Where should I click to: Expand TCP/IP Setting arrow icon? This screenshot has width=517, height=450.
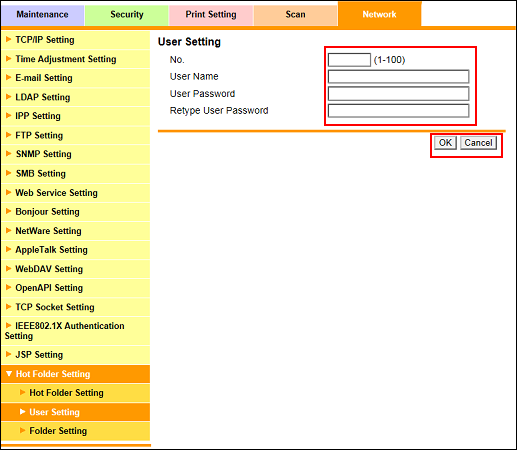(x=9, y=39)
